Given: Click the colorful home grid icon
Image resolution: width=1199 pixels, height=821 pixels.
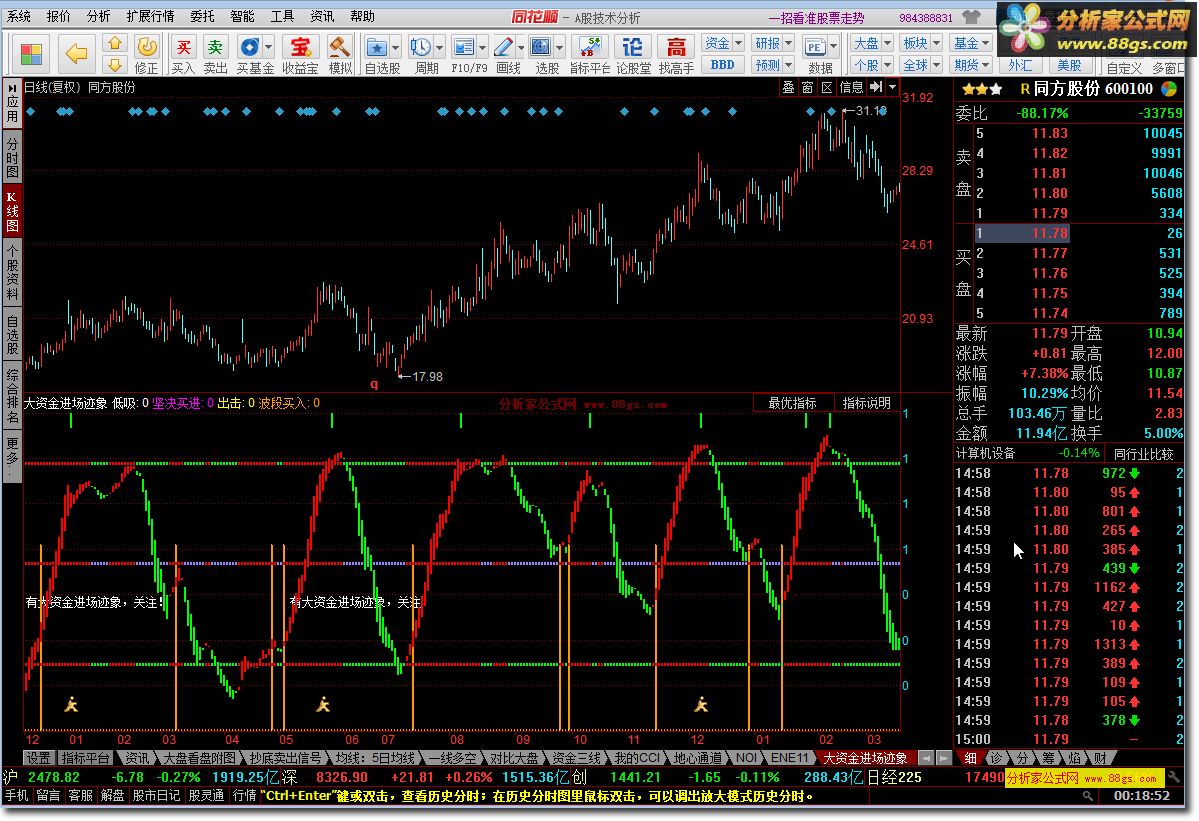Looking at the screenshot, I should (x=31, y=54).
